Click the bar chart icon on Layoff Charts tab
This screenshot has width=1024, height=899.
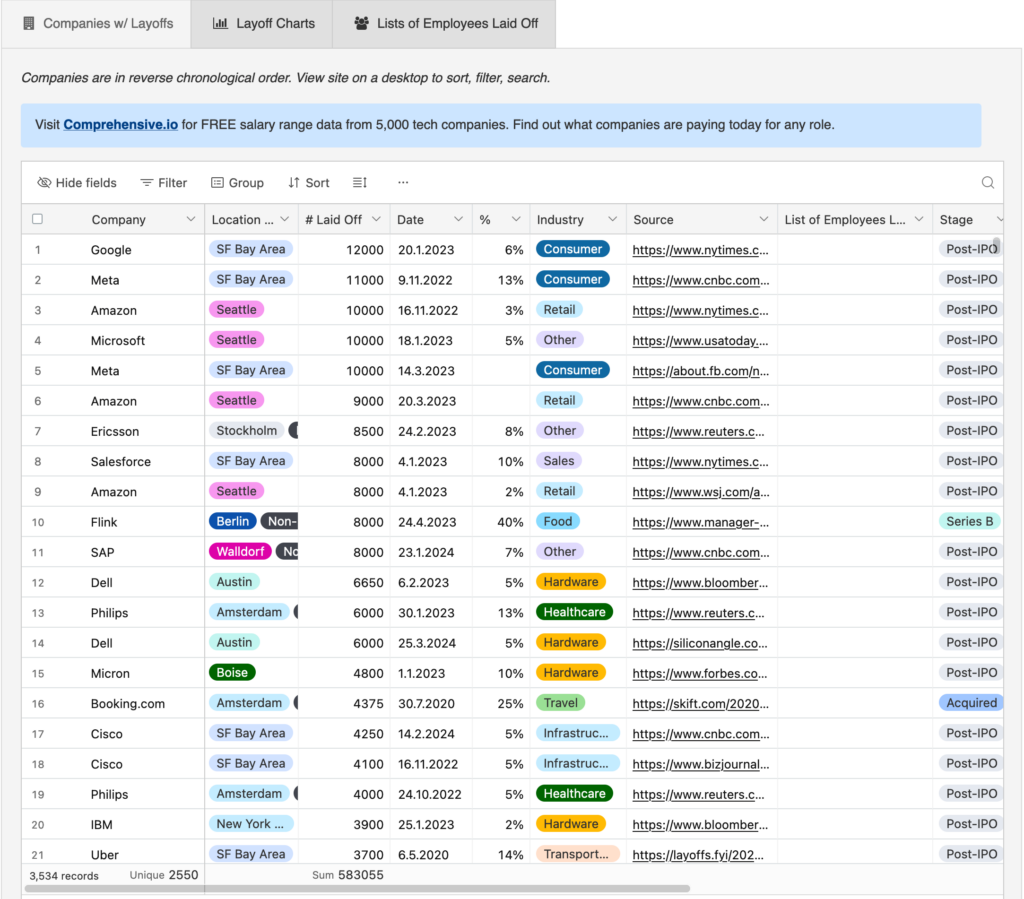pos(220,23)
